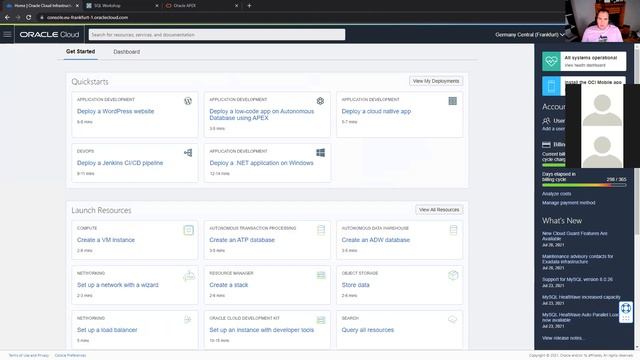Open the Store data link
640x360 pixels.
(x=356, y=285)
